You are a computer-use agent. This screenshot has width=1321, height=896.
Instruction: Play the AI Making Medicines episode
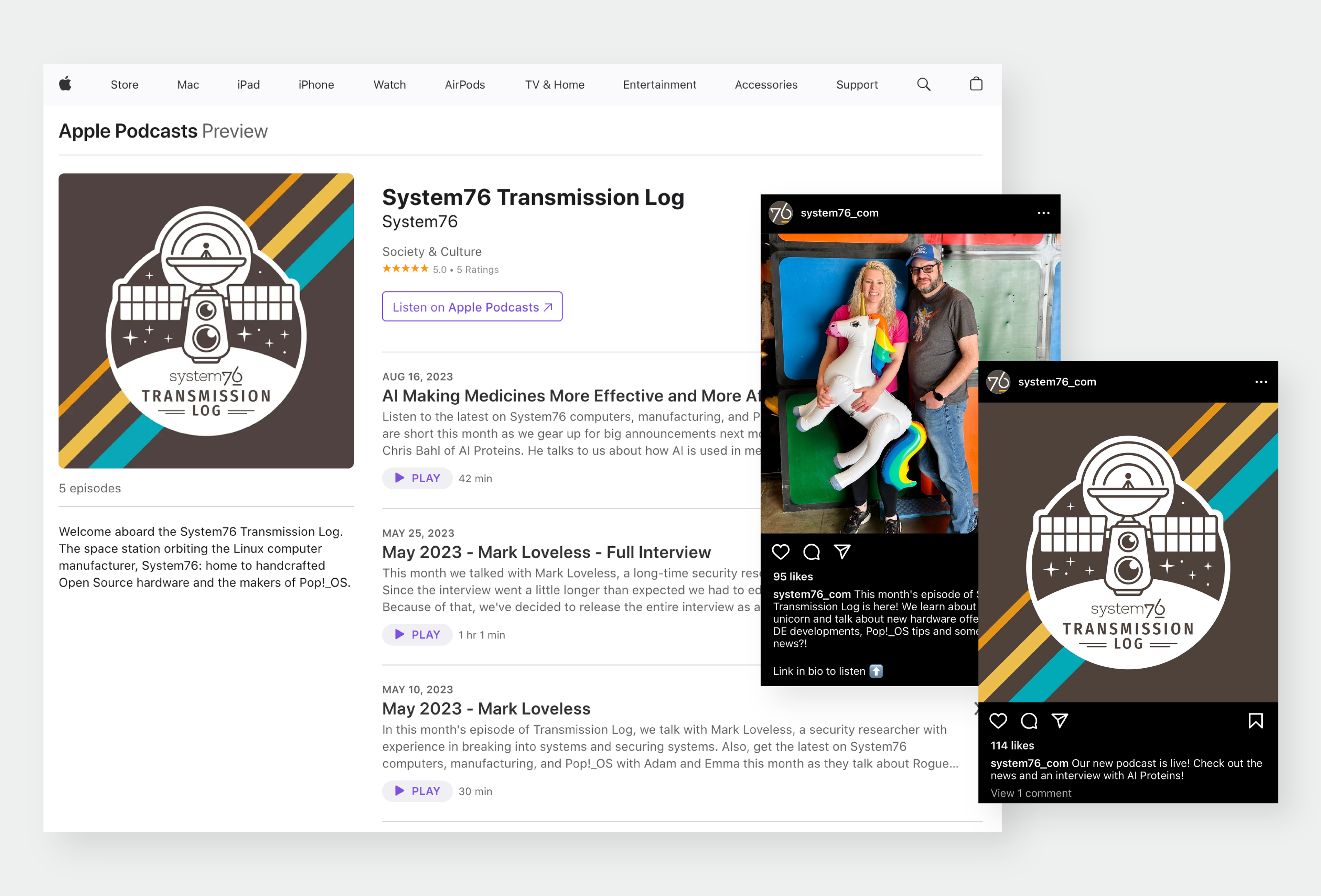point(417,478)
